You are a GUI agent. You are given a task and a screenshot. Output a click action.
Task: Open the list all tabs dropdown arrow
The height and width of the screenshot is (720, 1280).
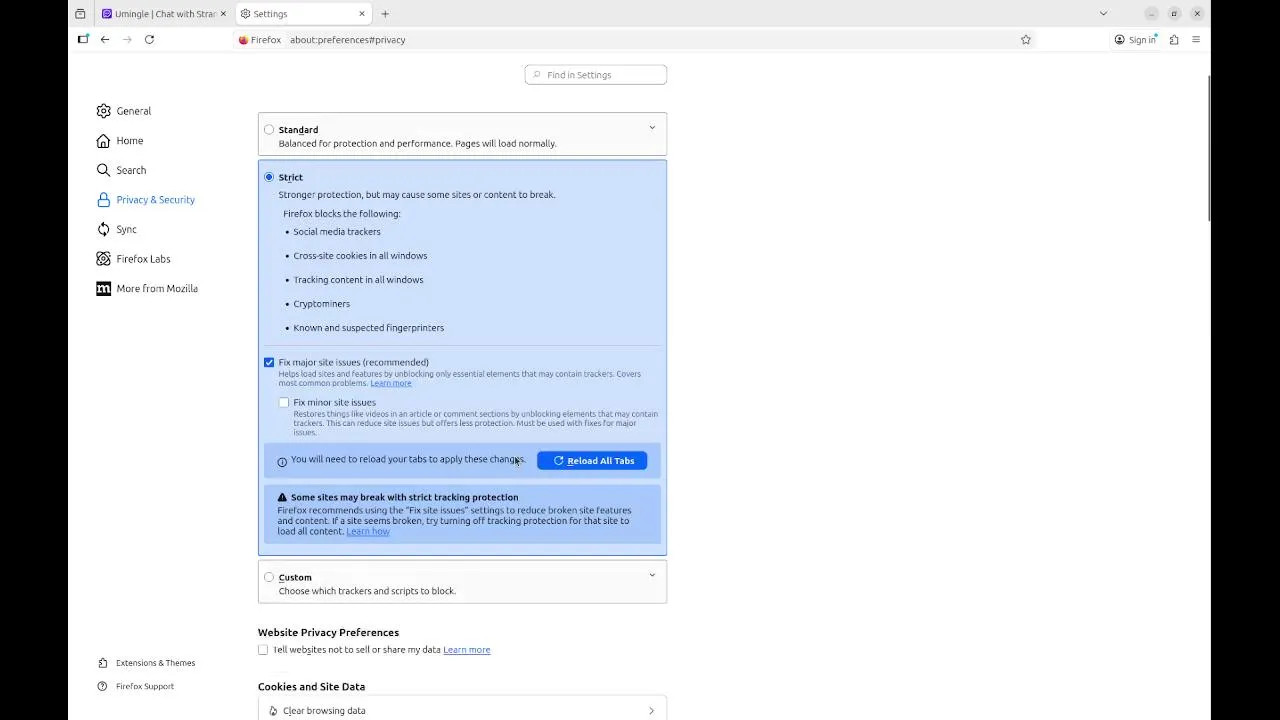(x=1103, y=14)
